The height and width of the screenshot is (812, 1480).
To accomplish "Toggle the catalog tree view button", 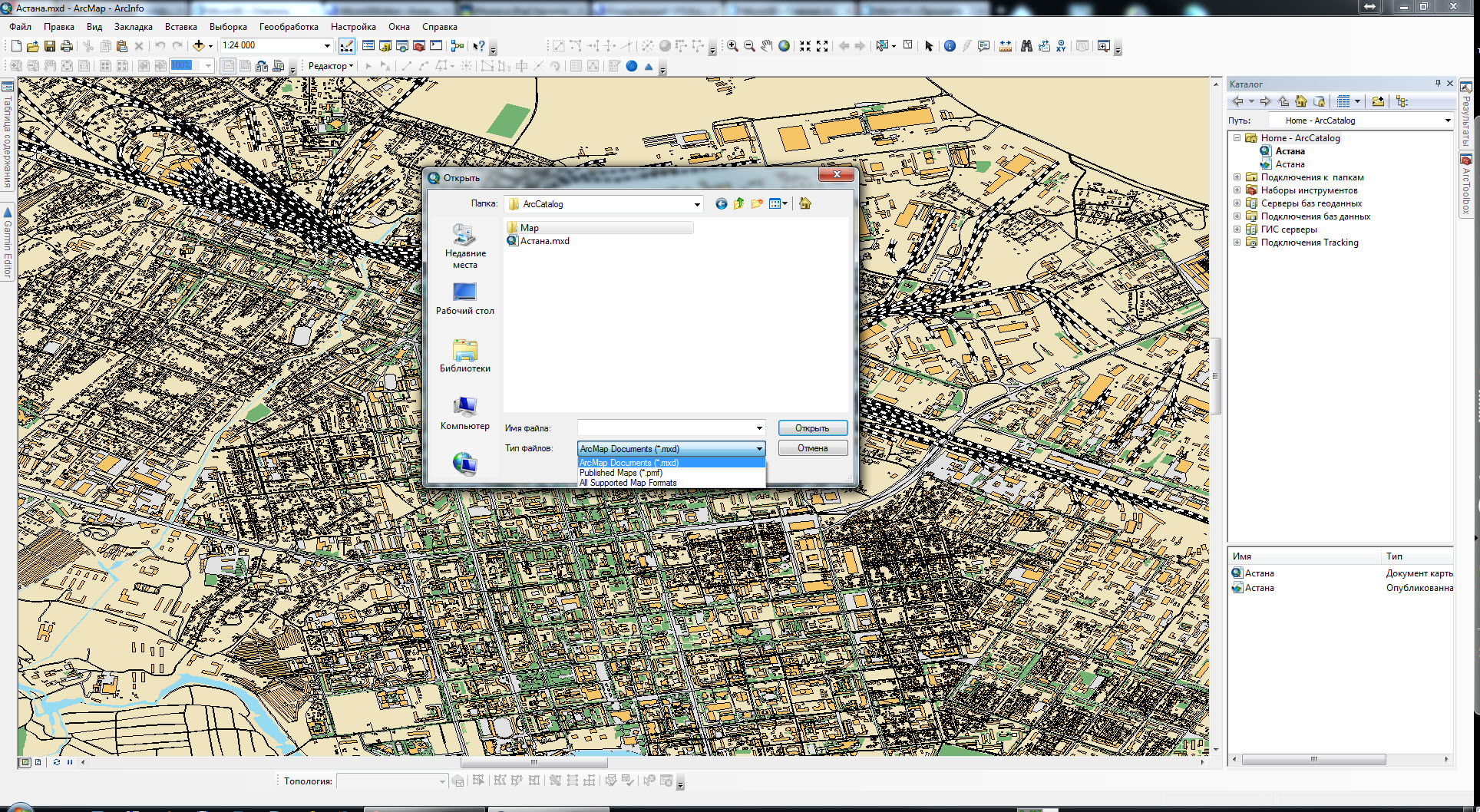I will (1402, 101).
